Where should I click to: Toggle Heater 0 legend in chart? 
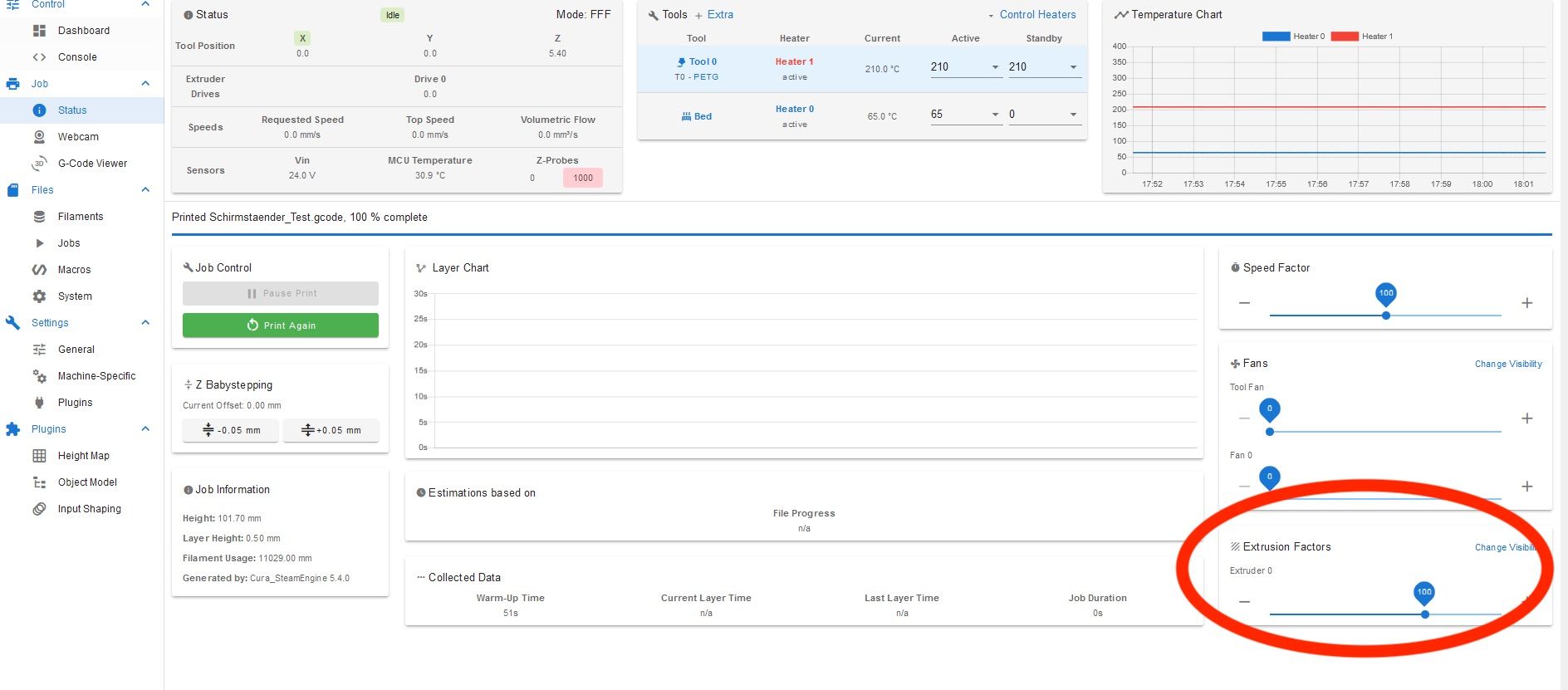[1293, 37]
